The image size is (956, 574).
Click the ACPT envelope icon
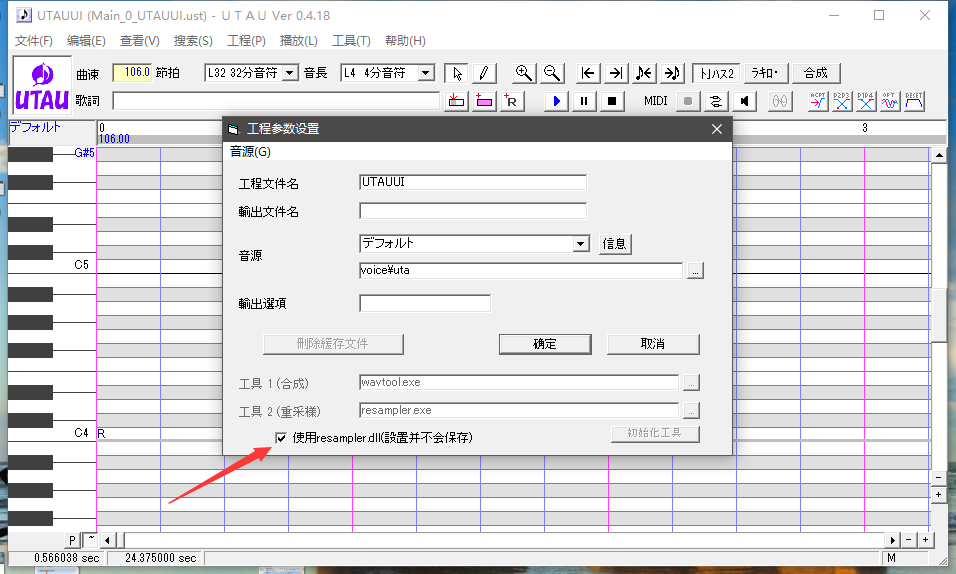pyautogui.click(x=818, y=101)
